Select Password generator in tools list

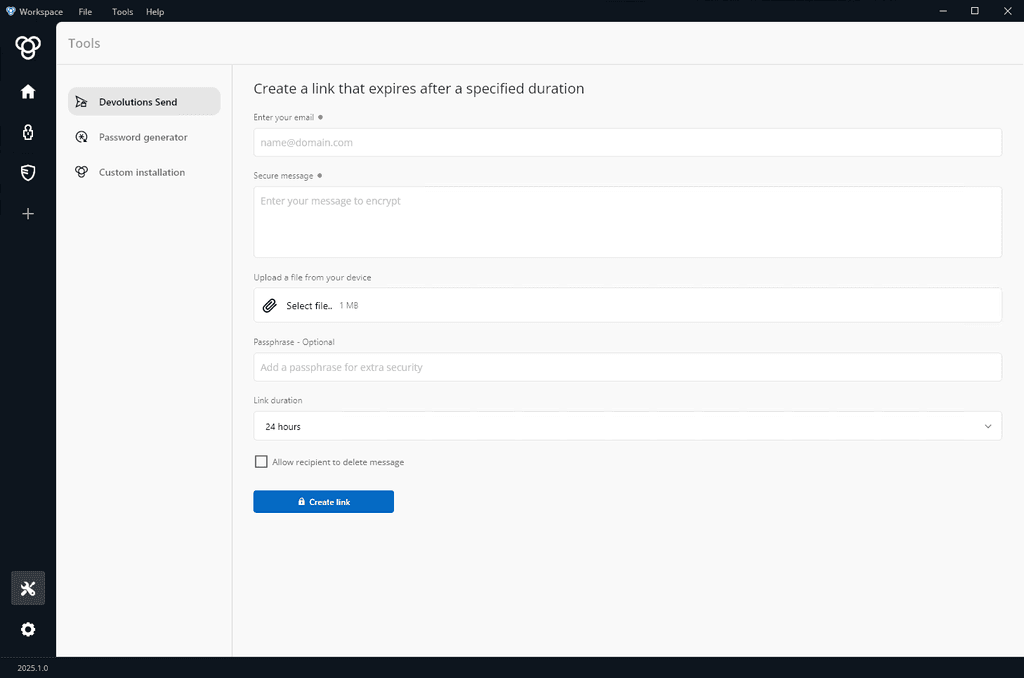pos(143,137)
